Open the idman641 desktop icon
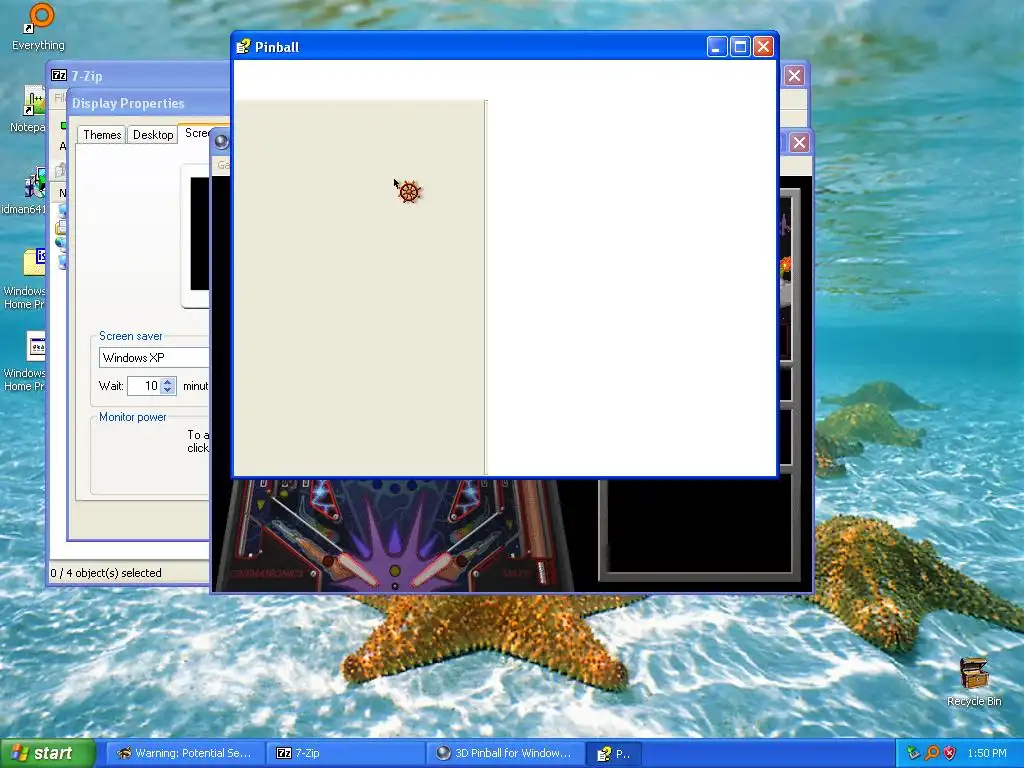This screenshot has width=1024, height=768. 26,191
